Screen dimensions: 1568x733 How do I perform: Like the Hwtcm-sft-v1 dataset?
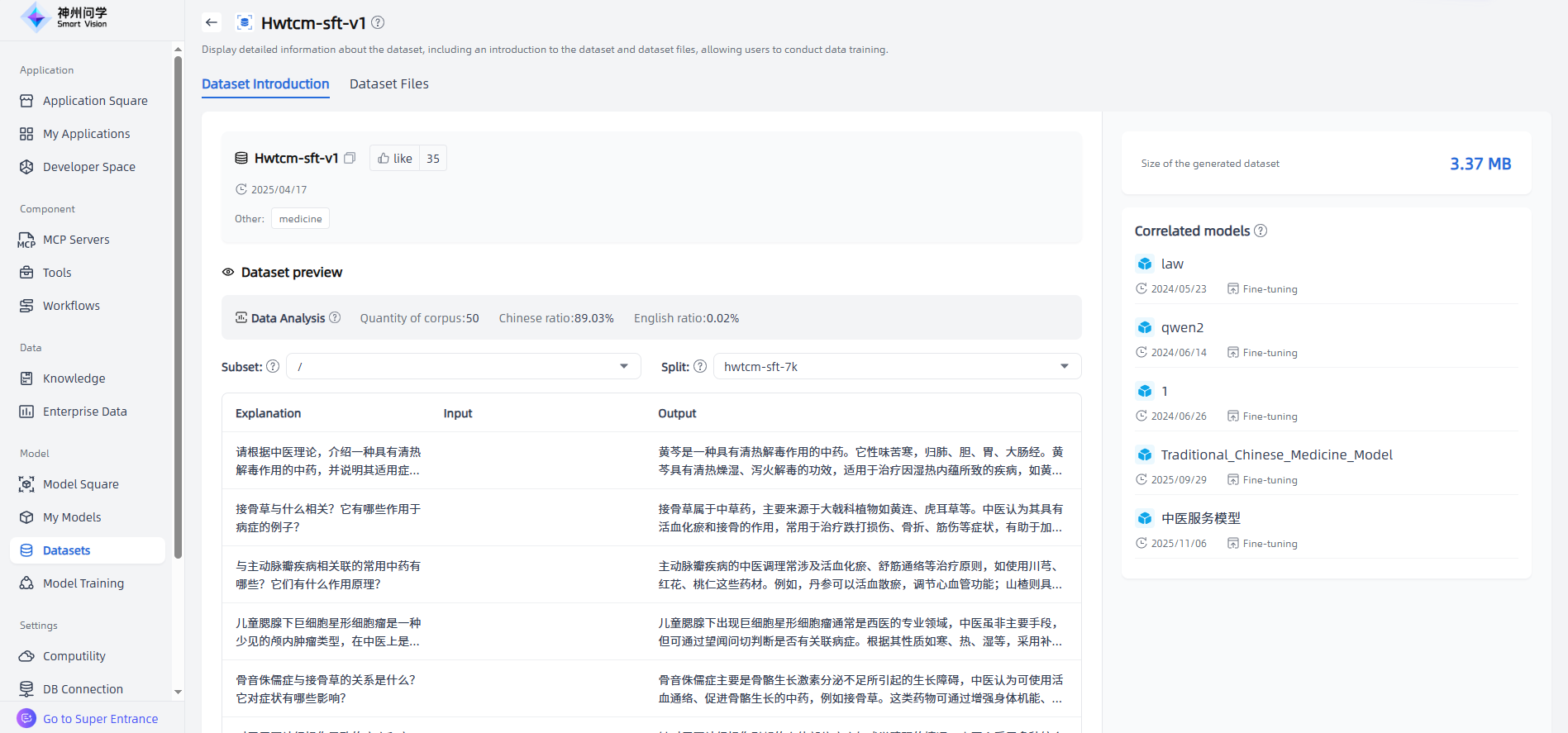(395, 158)
